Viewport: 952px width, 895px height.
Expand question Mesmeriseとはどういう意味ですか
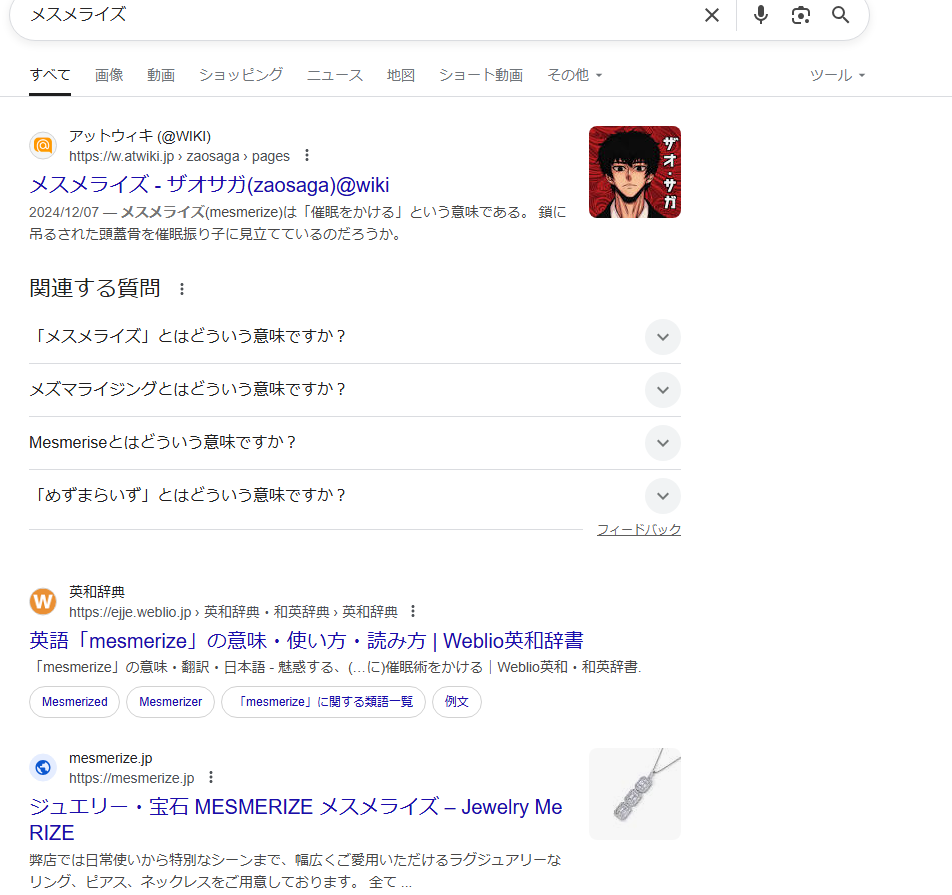(662, 443)
